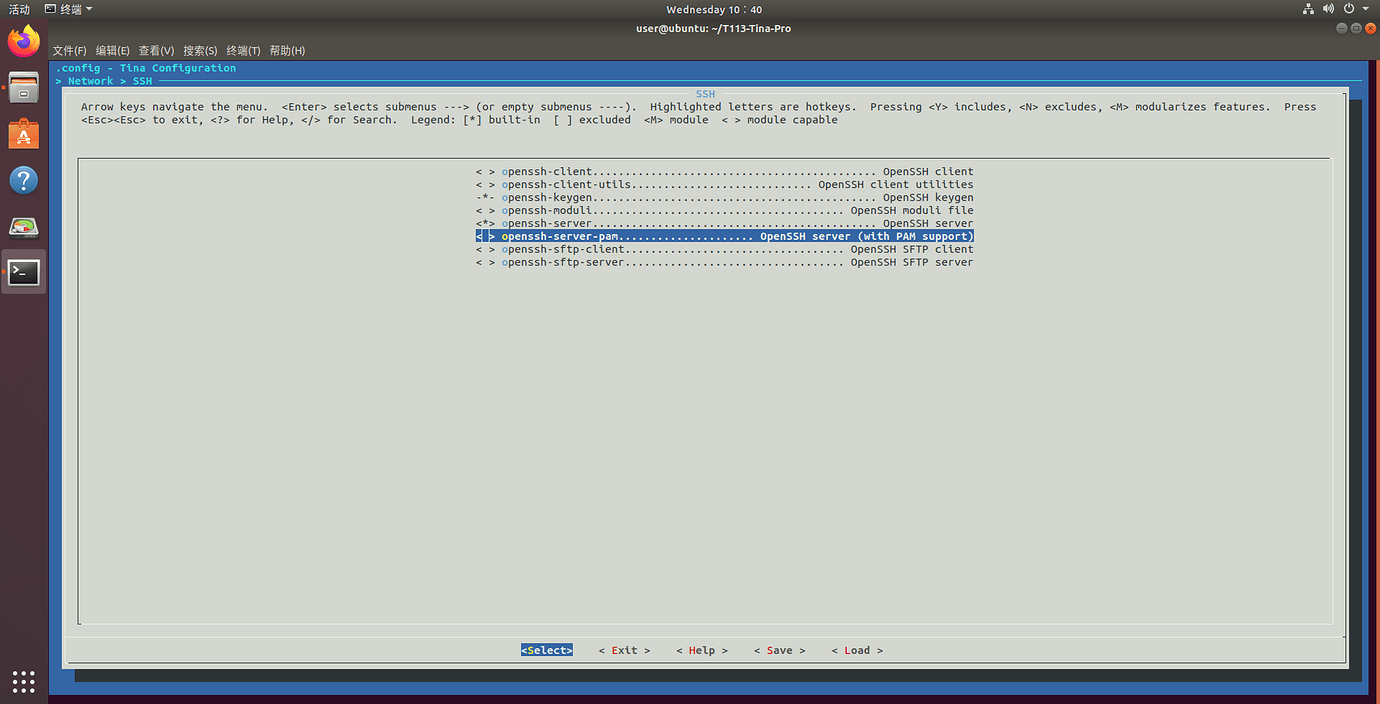
Task: Launch Ubuntu Software from the dock
Action: (23, 134)
